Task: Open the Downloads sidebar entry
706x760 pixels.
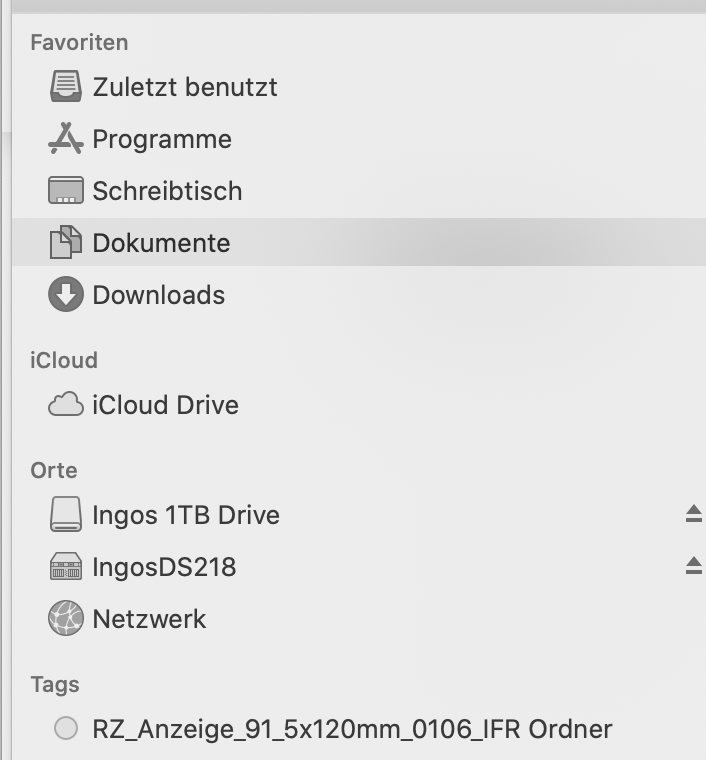Action: pos(158,295)
